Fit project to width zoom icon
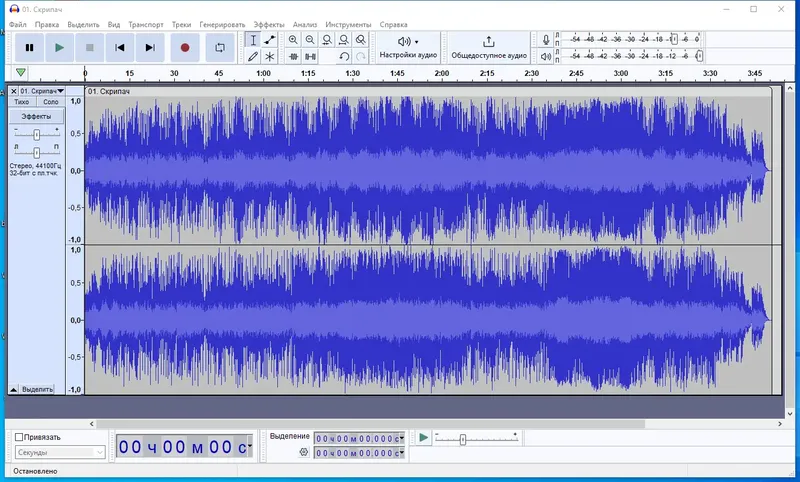 coord(344,40)
